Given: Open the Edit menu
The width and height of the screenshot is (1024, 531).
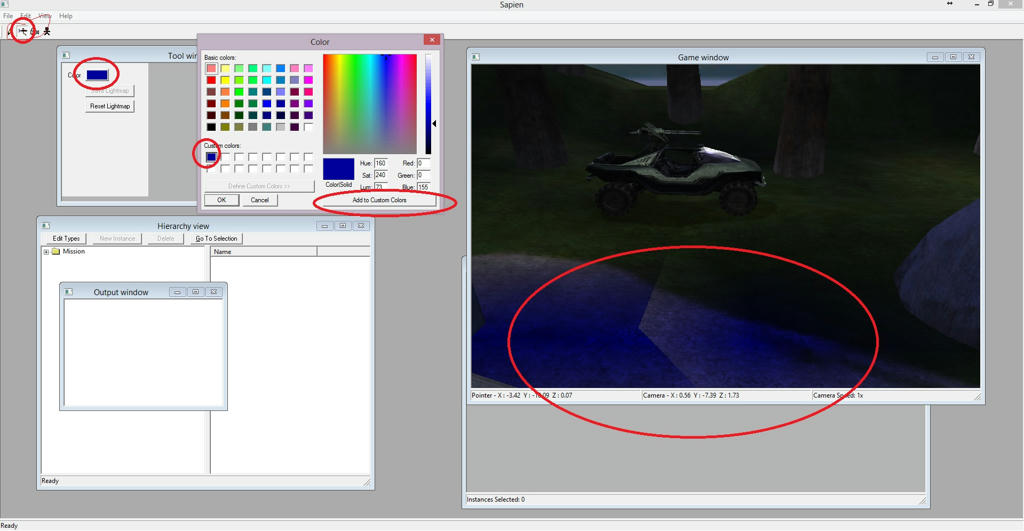Looking at the screenshot, I should point(25,16).
